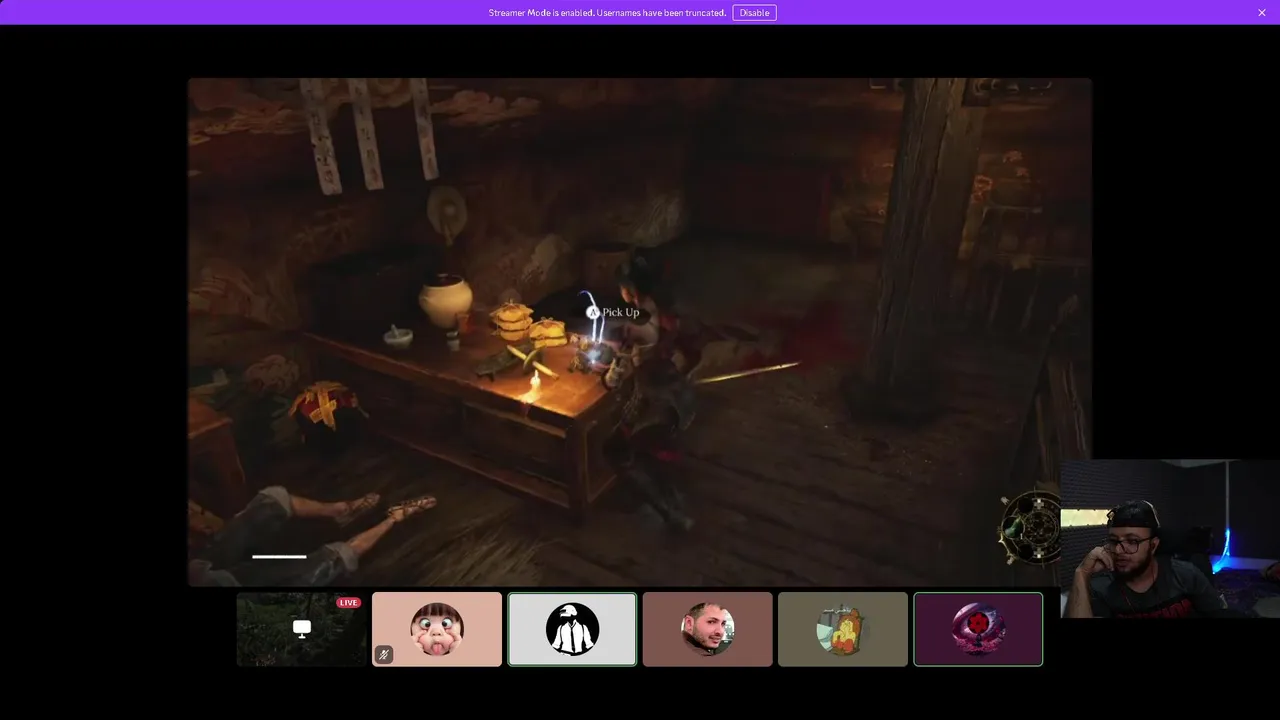Select the cartoon character avatar tile
The width and height of the screenshot is (1280, 720).
pyautogui.click(x=843, y=629)
